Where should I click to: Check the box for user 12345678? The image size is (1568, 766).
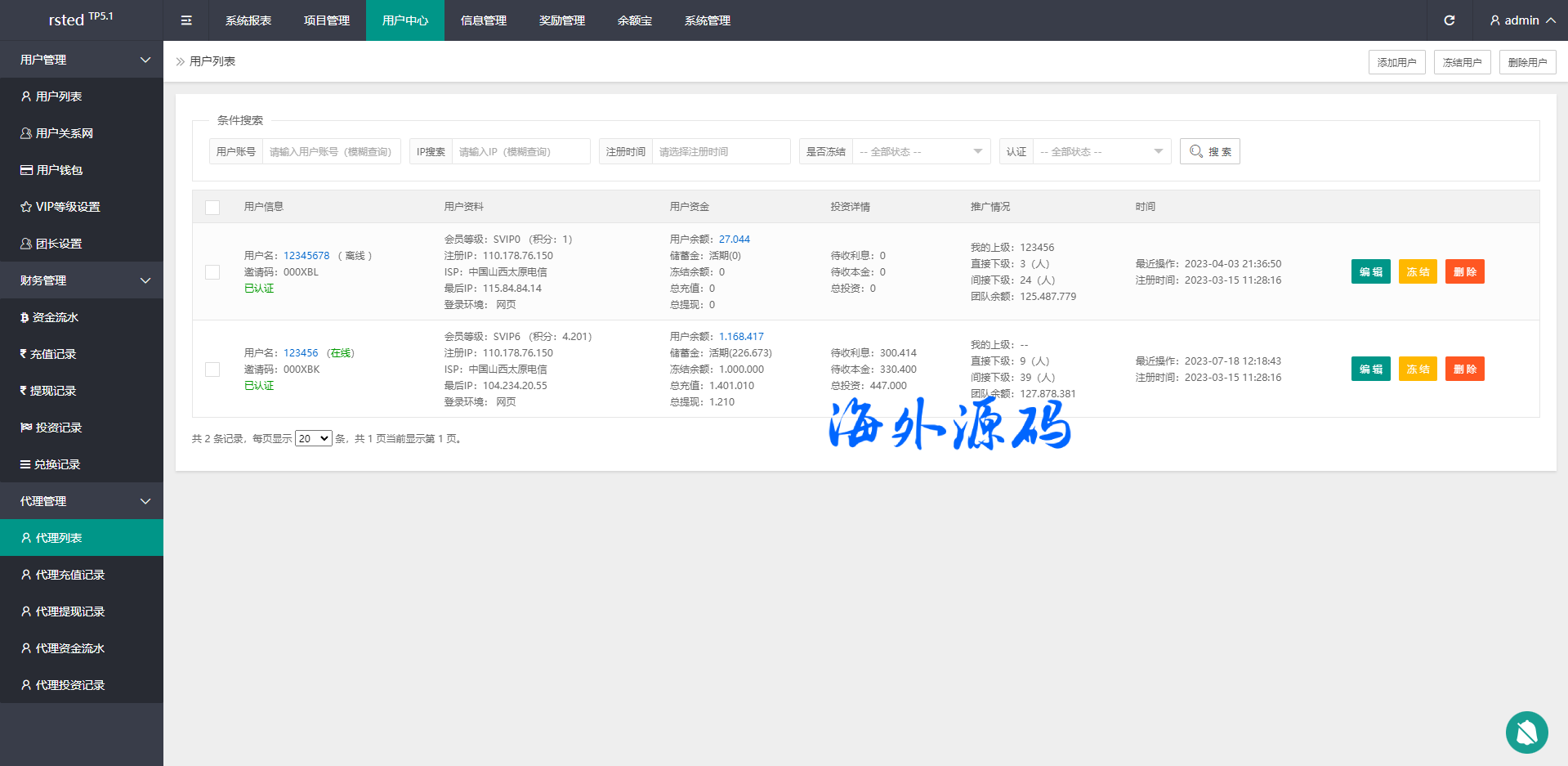pos(212,272)
